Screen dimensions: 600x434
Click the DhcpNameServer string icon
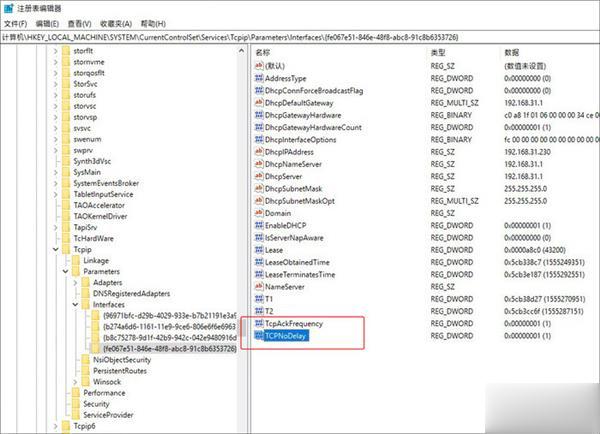coord(259,164)
